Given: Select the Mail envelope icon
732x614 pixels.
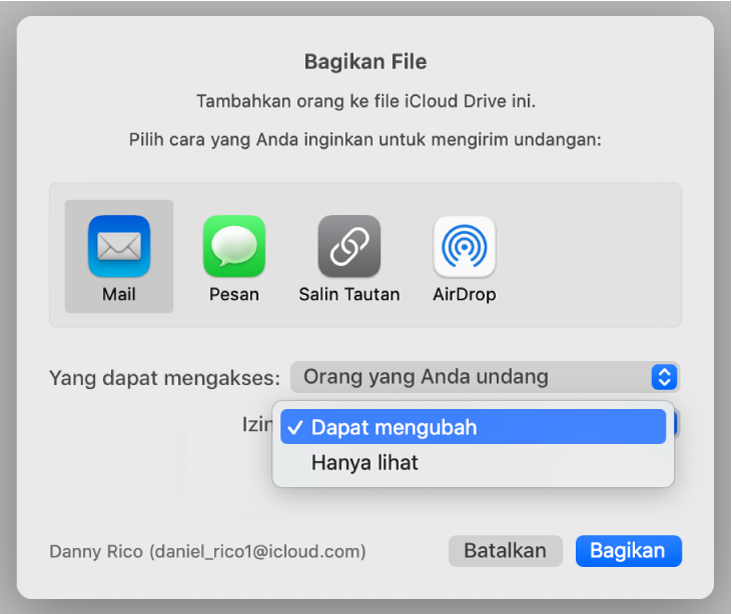Looking at the screenshot, I should tap(119, 246).
